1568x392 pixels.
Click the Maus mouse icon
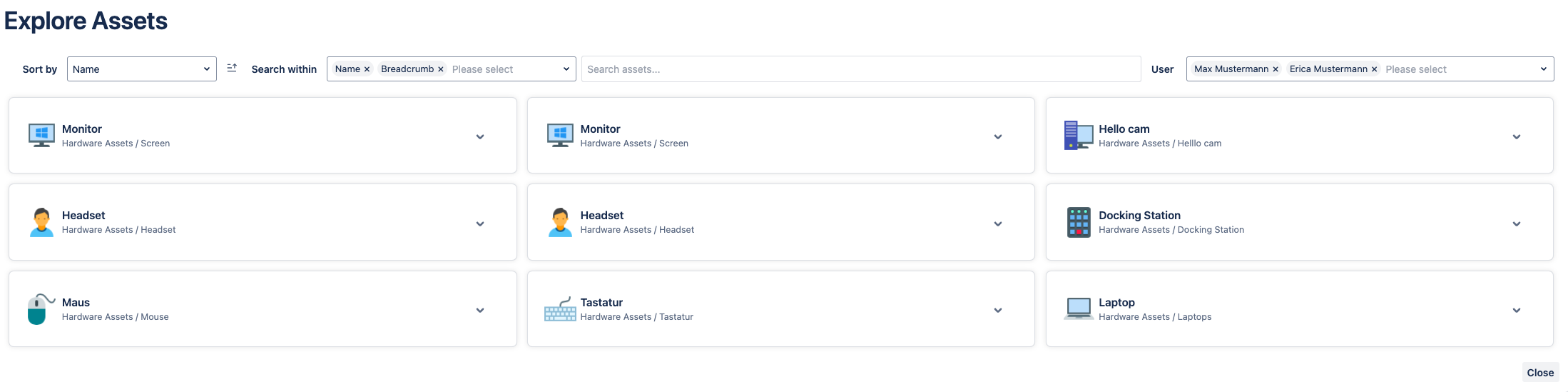[39, 309]
